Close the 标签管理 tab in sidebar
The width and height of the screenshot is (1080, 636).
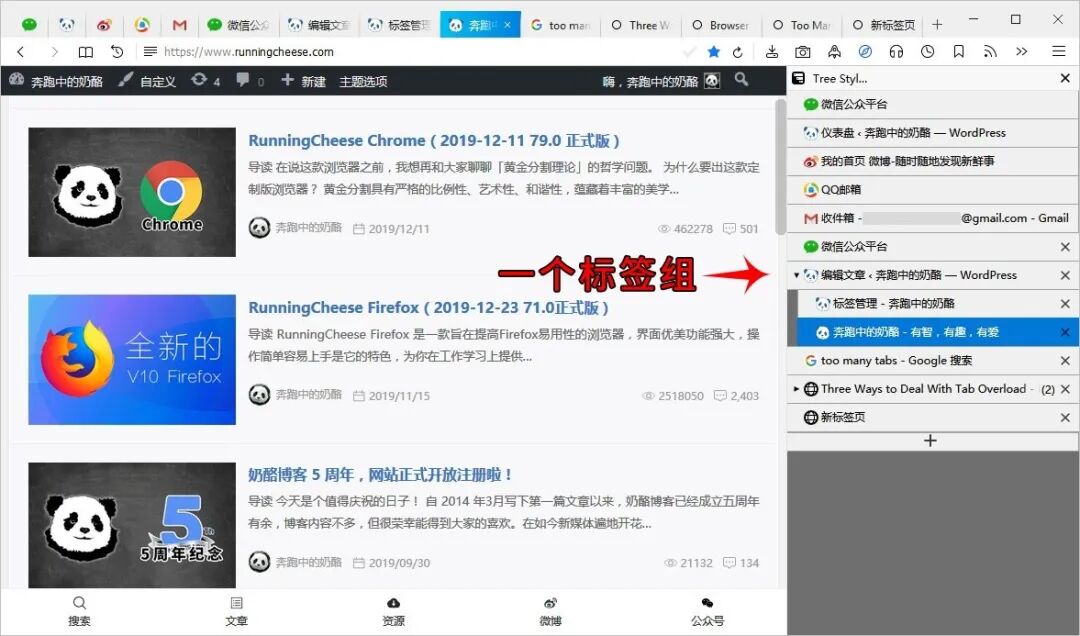tap(1065, 304)
